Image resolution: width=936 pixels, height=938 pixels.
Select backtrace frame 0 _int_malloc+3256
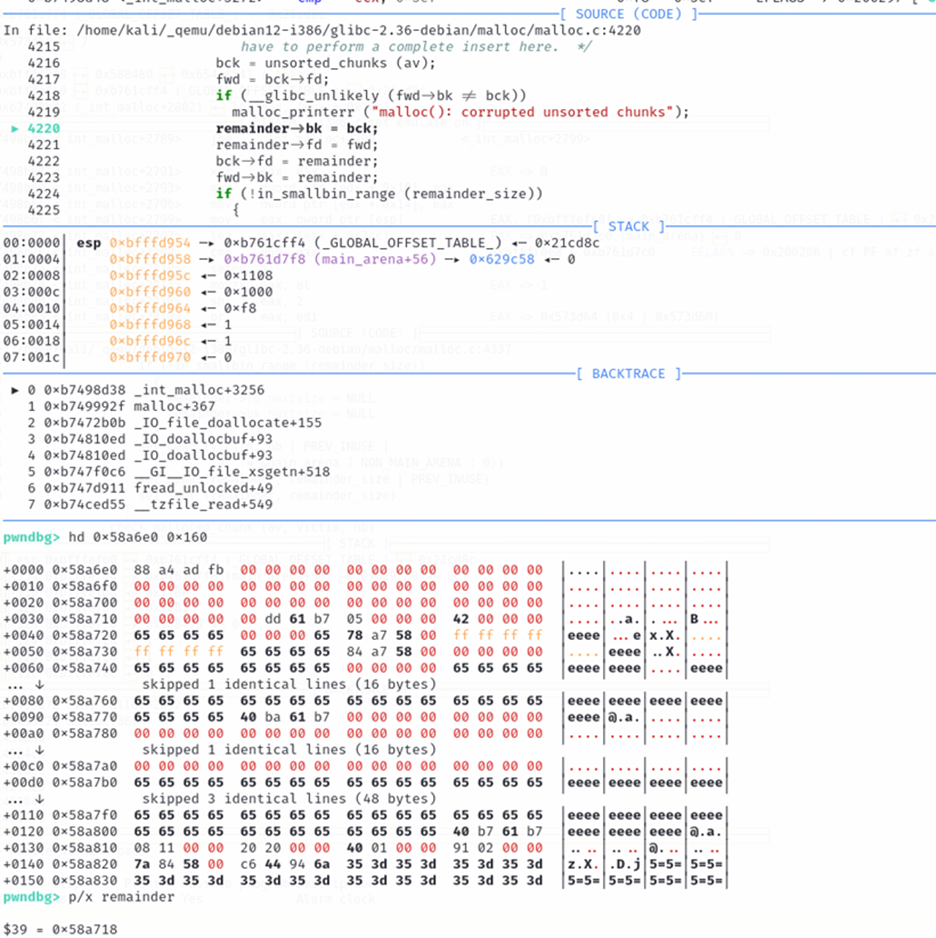137,390
